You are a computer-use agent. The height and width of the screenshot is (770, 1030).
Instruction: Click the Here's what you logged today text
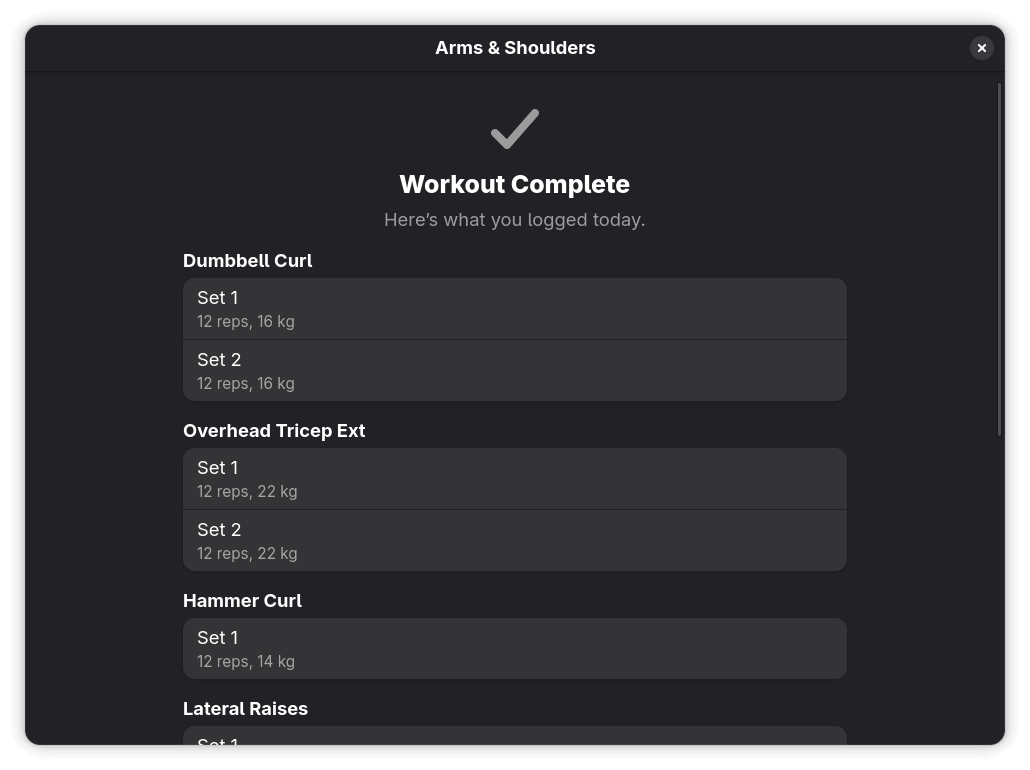tap(514, 219)
